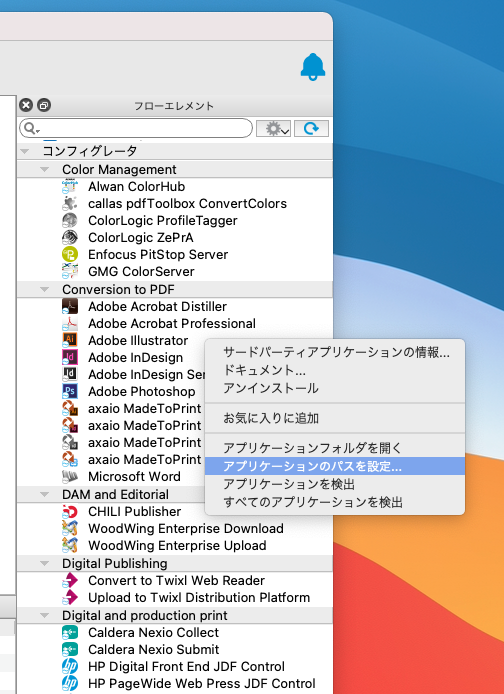Select the GMG ColorServer icon
This screenshot has width=504, height=694.
click(70, 271)
